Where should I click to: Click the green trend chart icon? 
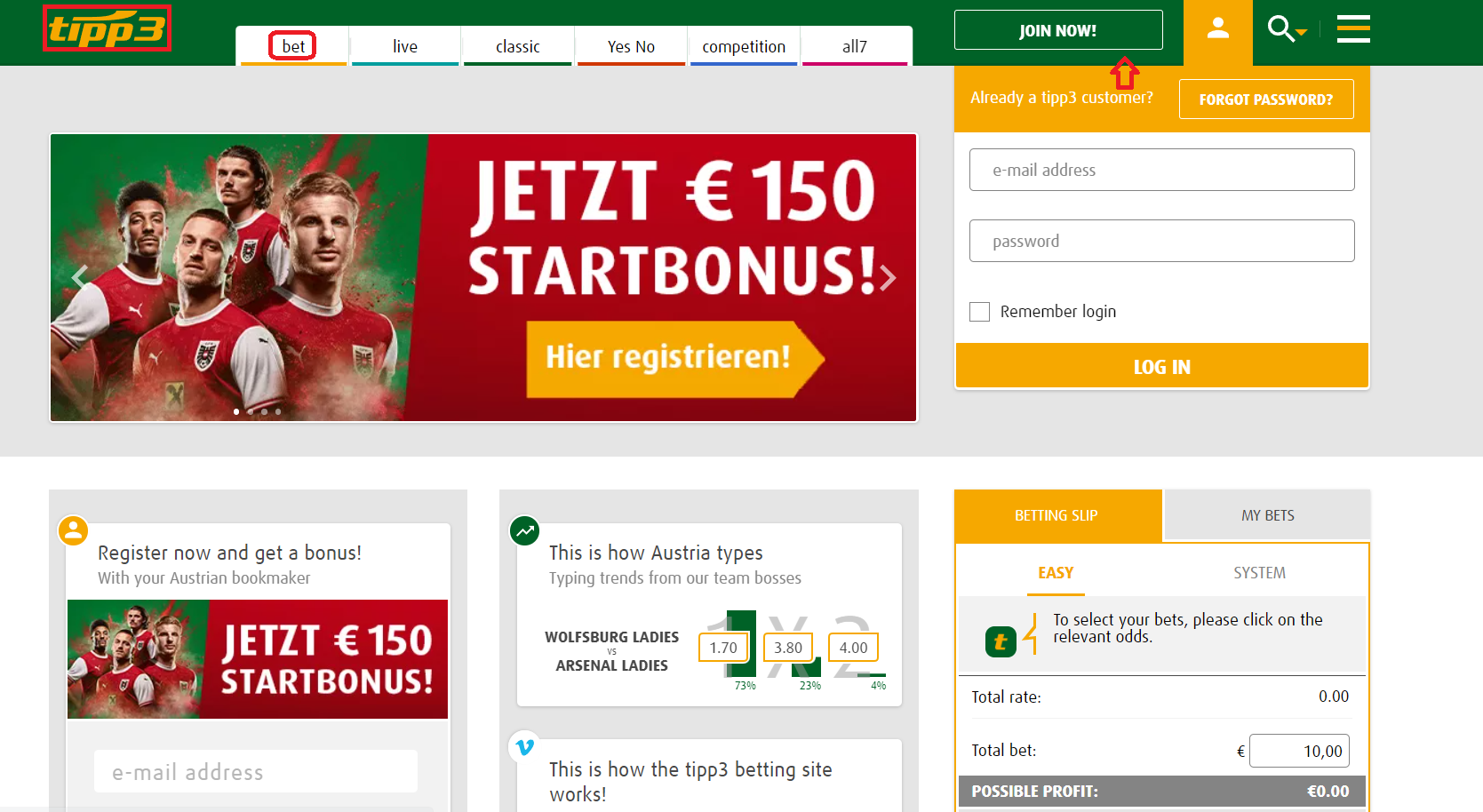(x=524, y=531)
